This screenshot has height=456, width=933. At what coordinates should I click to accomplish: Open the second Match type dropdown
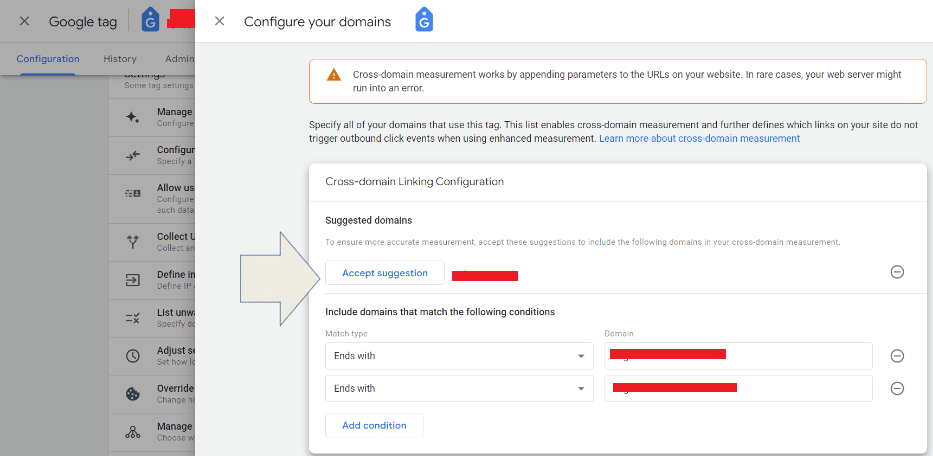click(459, 388)
